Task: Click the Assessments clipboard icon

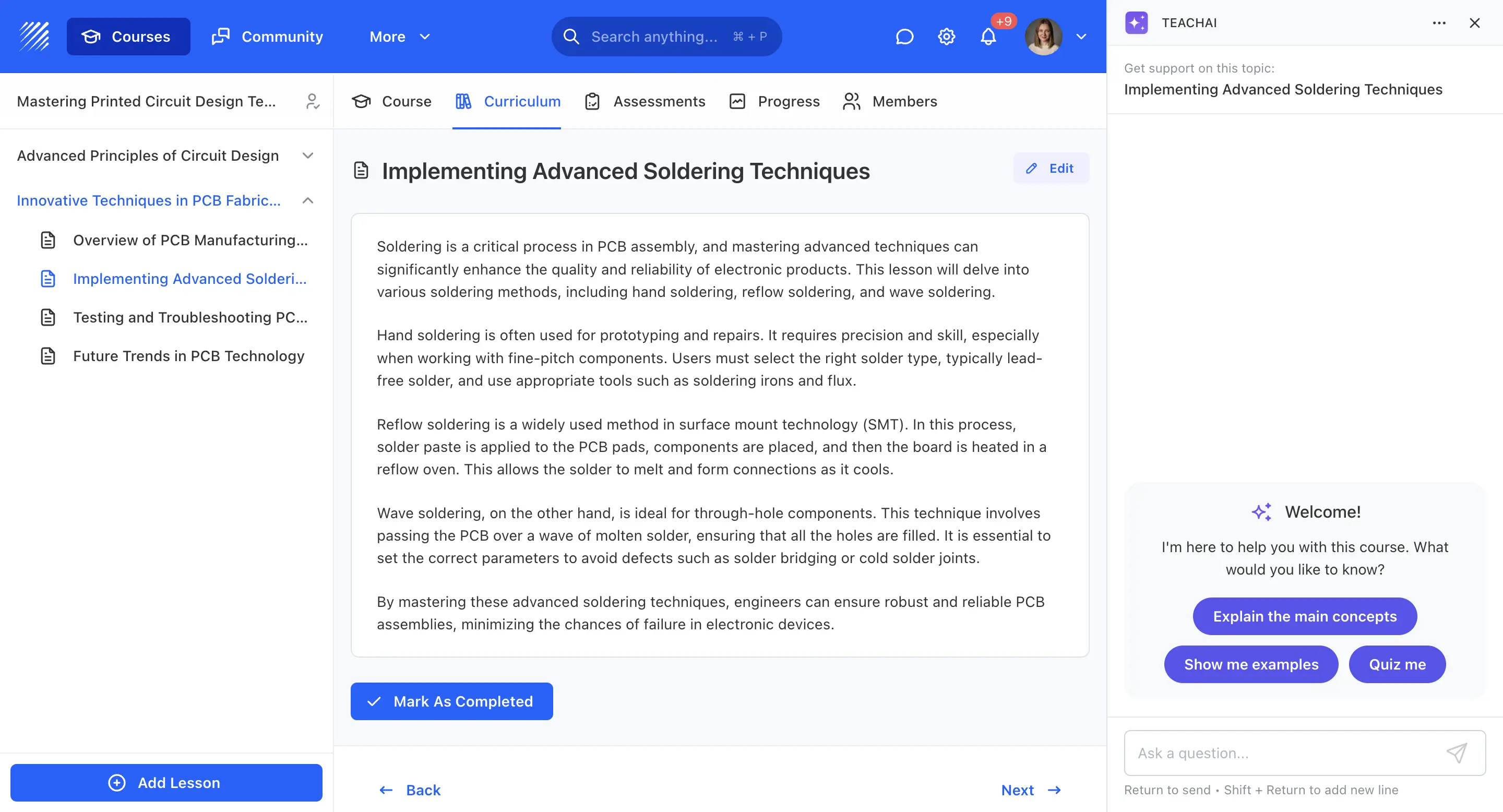Action: click(592, 101)
